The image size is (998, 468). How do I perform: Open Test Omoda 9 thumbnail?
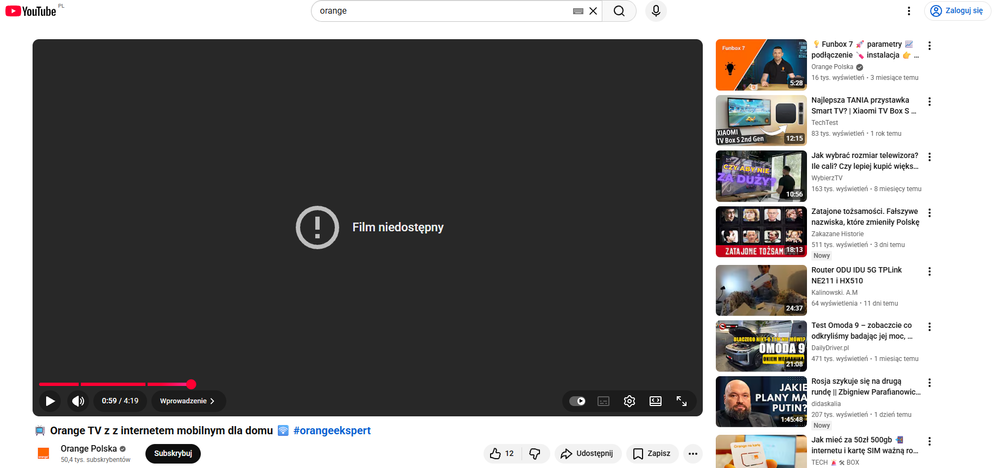pyautogui.click(x=761, y=346)
